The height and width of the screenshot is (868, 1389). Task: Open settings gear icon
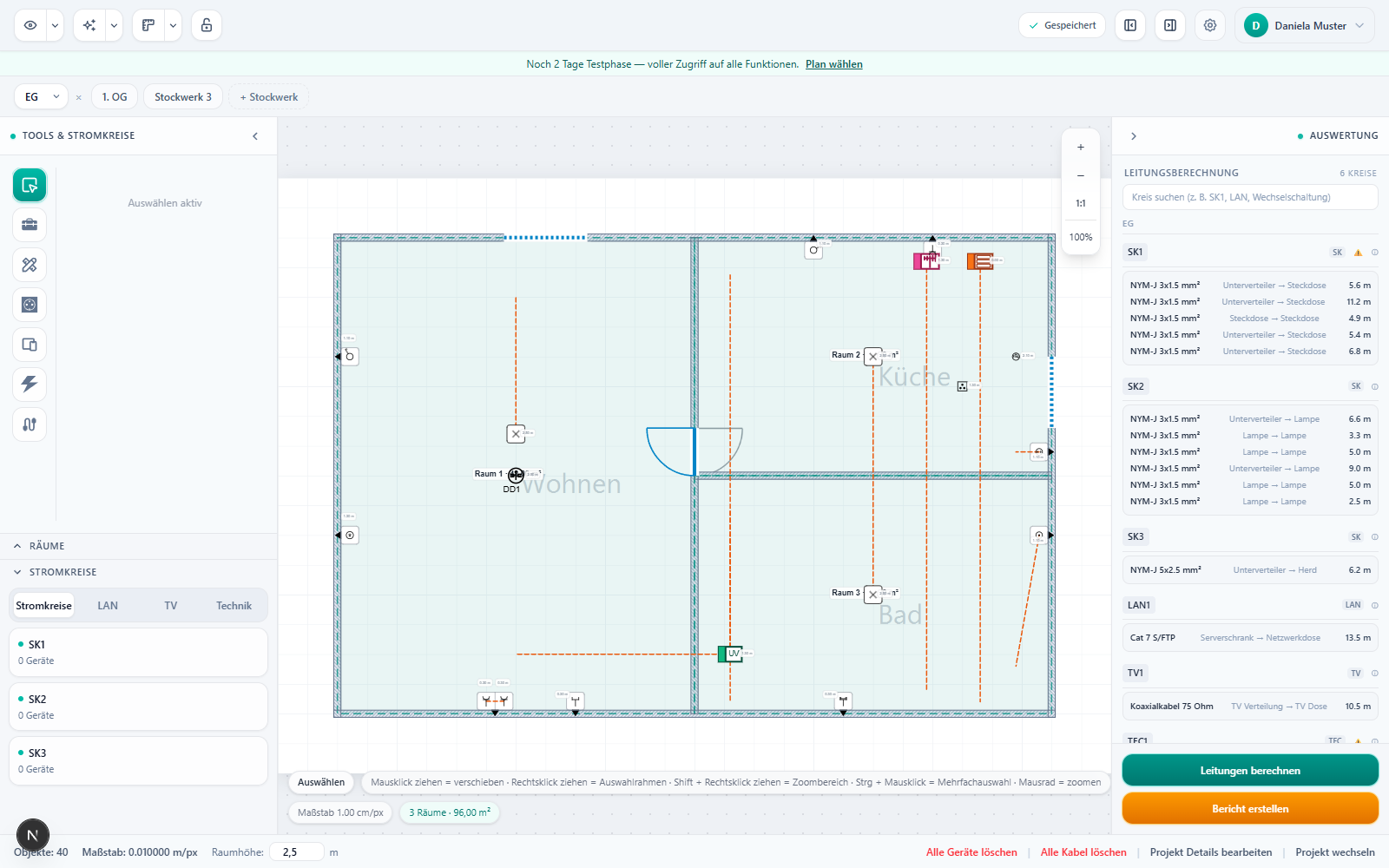[x=1210, y=25]
